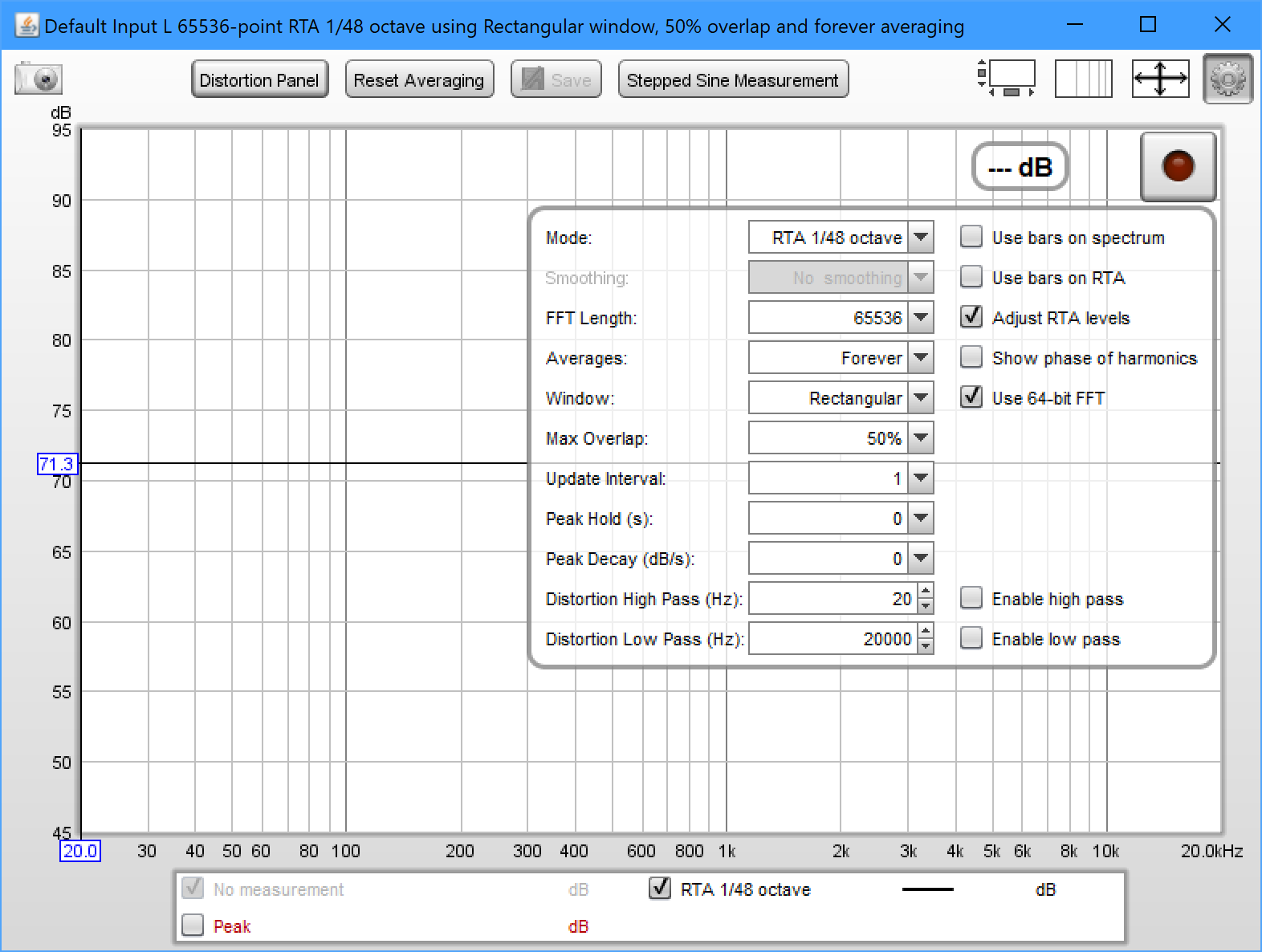This screenshot has height=952, width=1262.
Task: Open the Window type dropdown
Action: (841, 398)
